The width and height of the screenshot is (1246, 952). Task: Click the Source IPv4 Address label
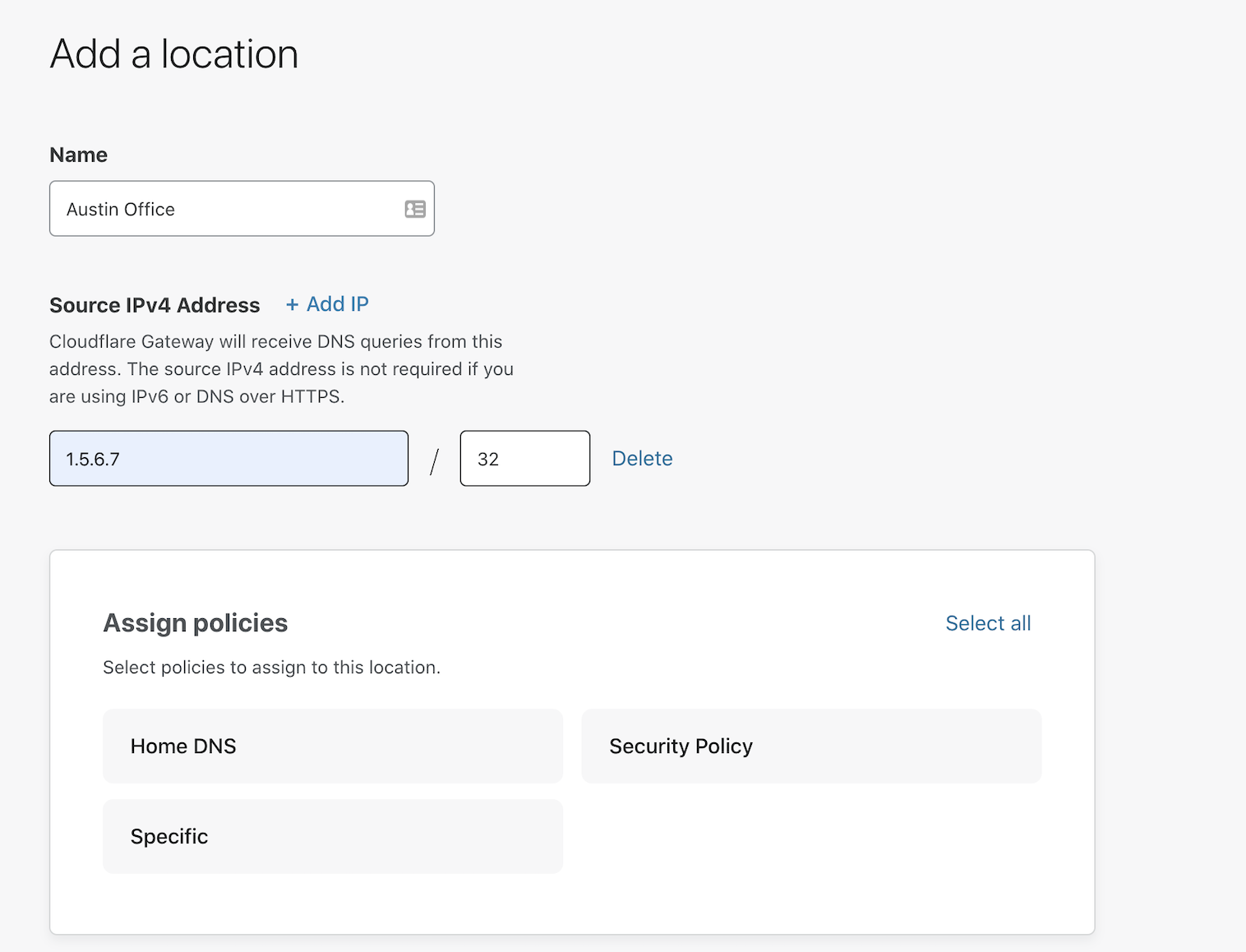click(x=155, y=305)
